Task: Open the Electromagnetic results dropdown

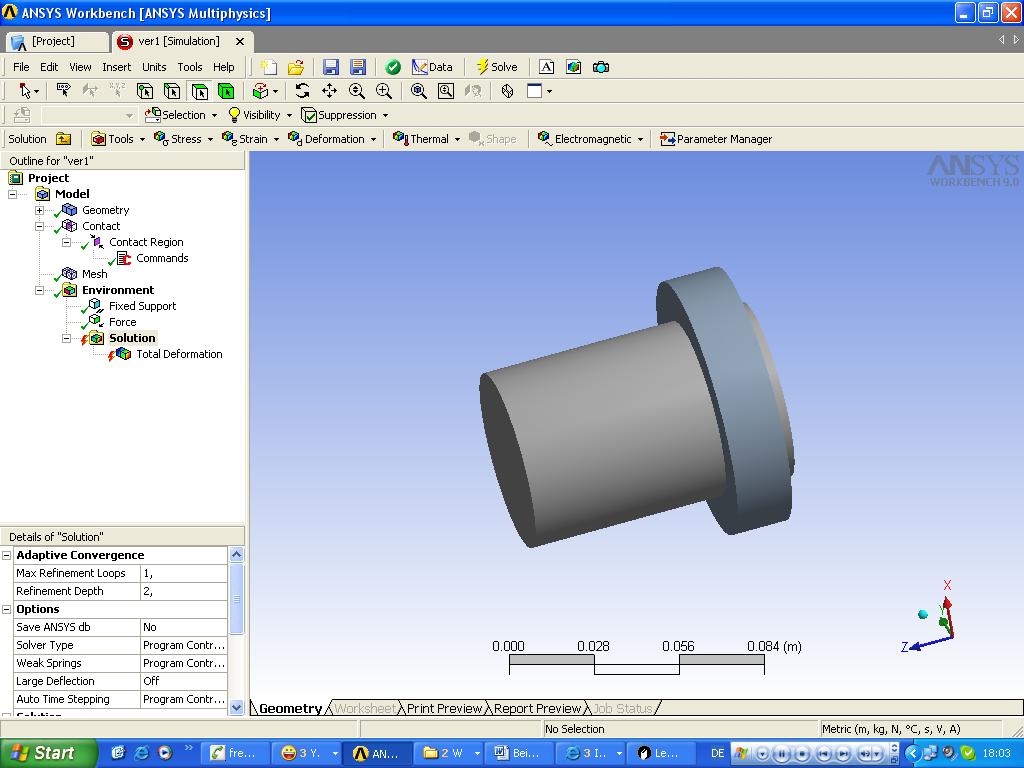Action: point(591,138)
